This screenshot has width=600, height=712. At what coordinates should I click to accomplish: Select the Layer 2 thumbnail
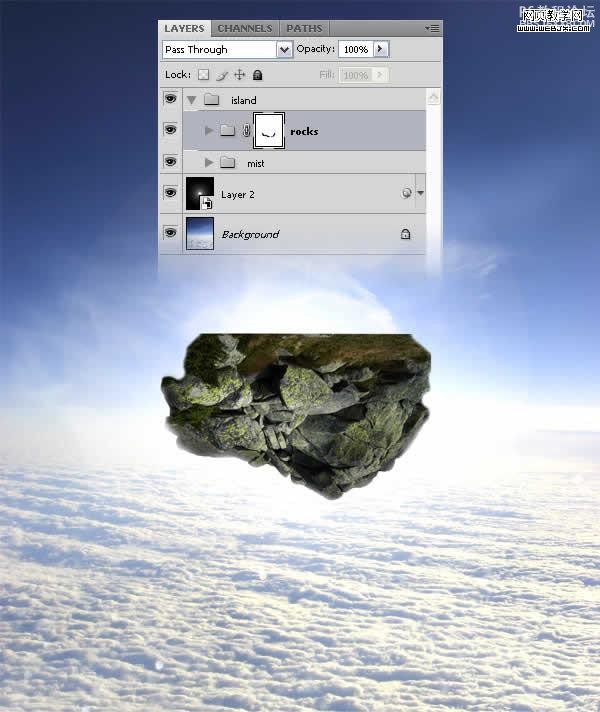click(200, 193)
